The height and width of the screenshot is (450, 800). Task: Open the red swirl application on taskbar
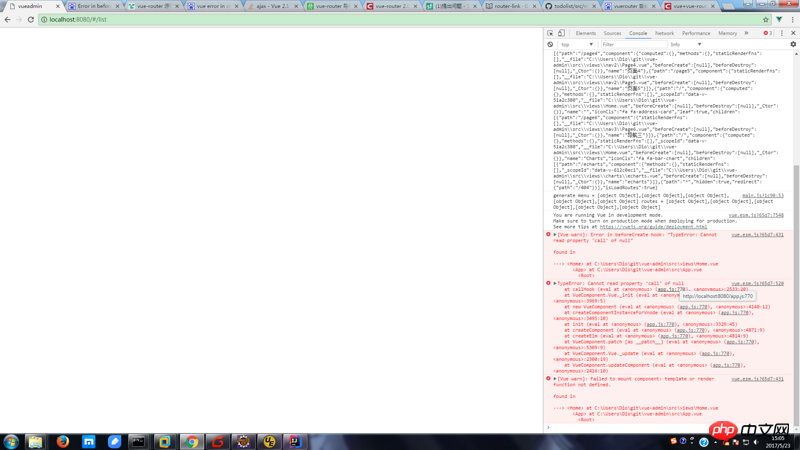tap(218, 442)
